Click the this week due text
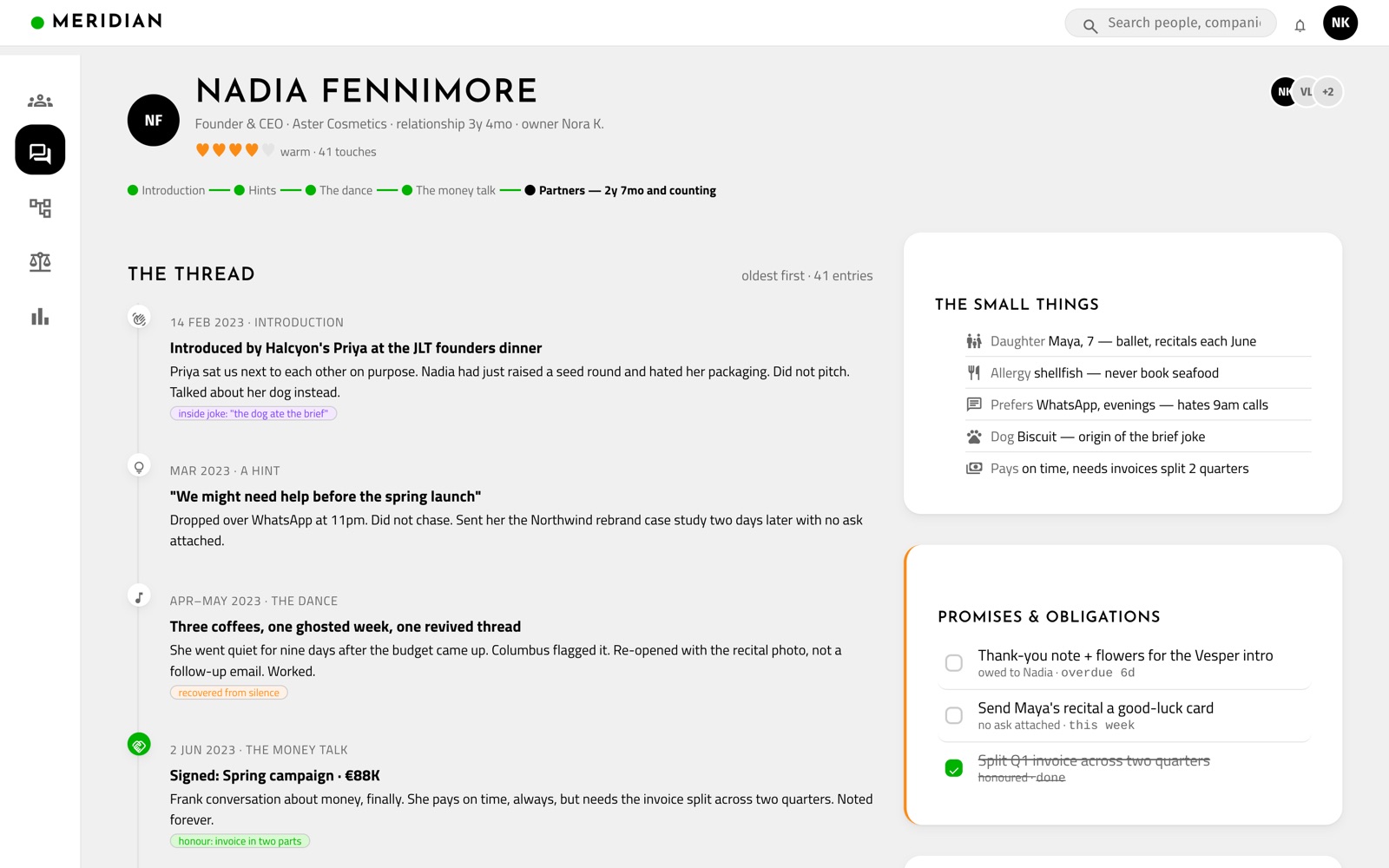Screen dimensions: 1389x868 [x=1102, y=726]
